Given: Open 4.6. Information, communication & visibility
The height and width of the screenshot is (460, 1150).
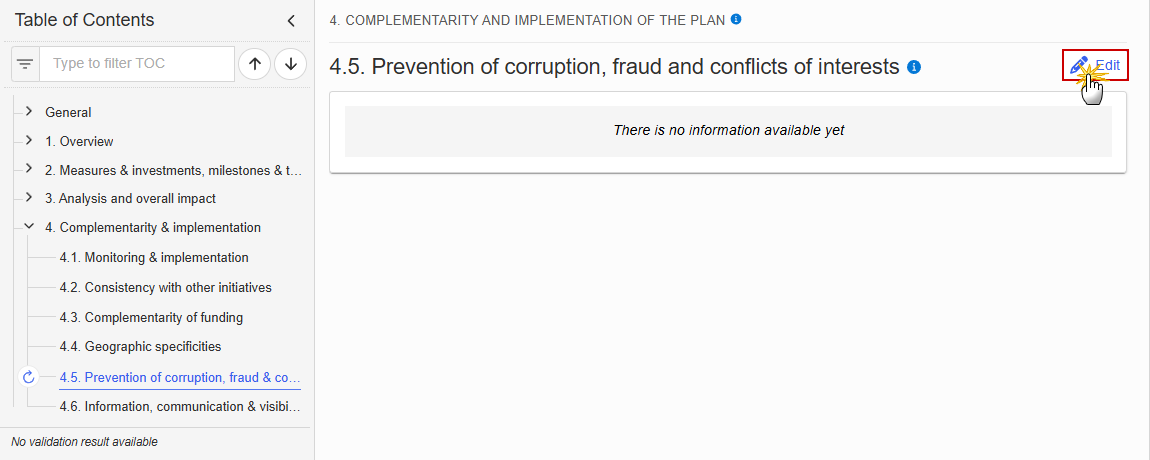Looking at the screenshot, I should 180,406.
